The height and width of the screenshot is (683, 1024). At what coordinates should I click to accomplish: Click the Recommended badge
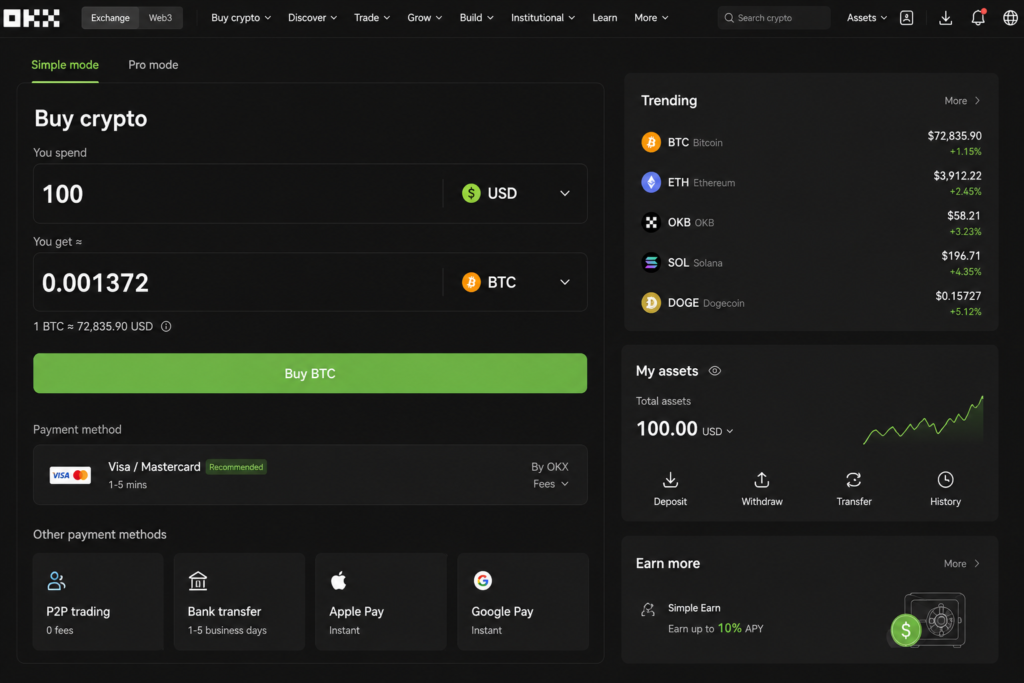[236, 467]
